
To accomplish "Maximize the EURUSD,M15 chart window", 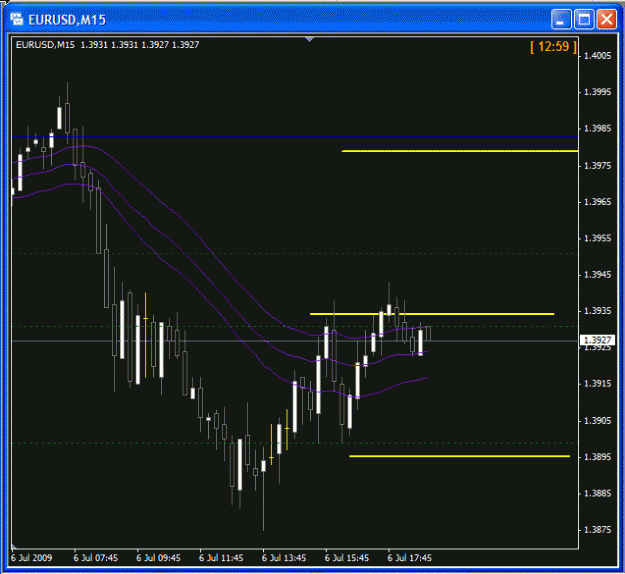I will (584, 19).
